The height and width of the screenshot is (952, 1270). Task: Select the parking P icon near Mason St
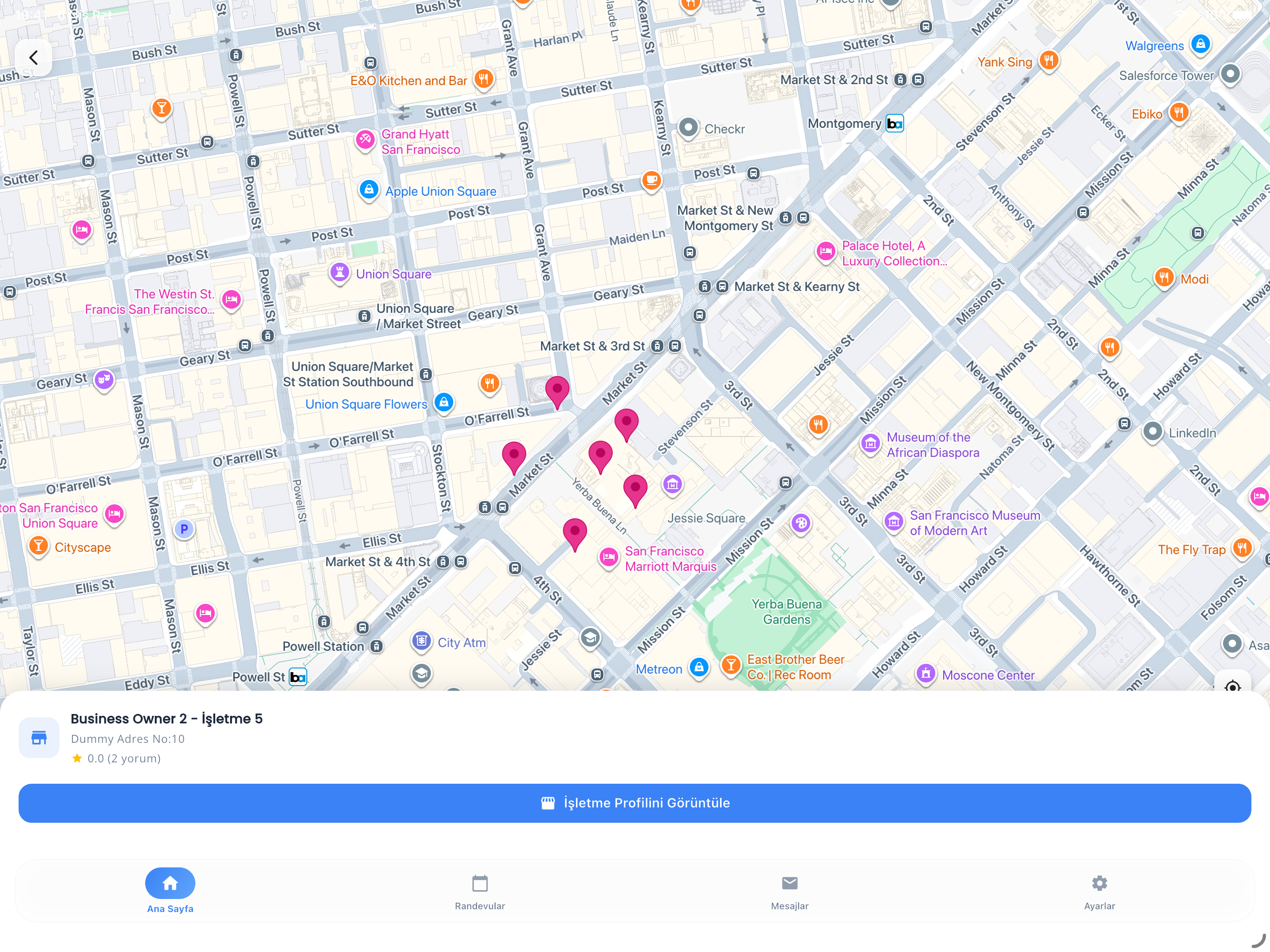tap(184, 529)
